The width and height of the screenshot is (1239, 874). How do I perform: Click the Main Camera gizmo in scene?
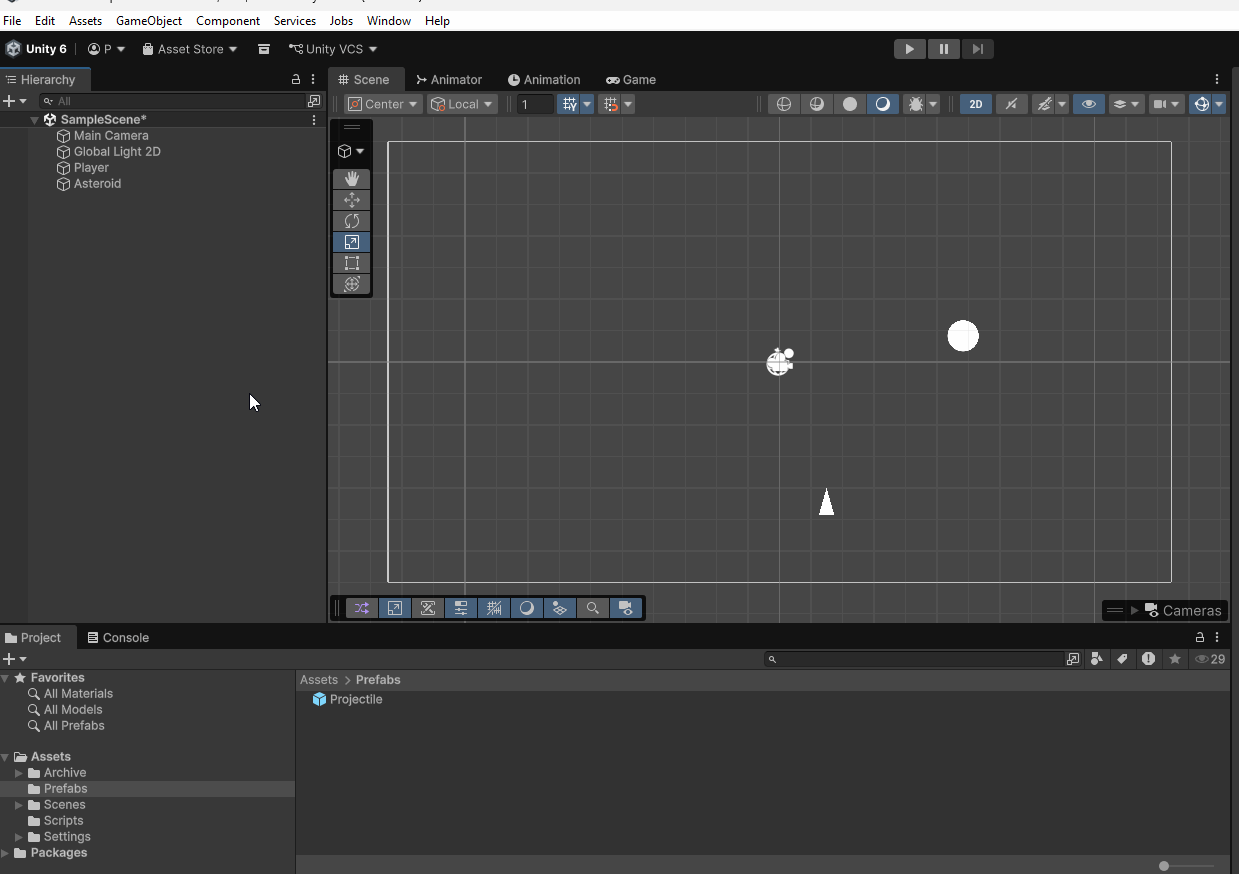click(780, 362)
